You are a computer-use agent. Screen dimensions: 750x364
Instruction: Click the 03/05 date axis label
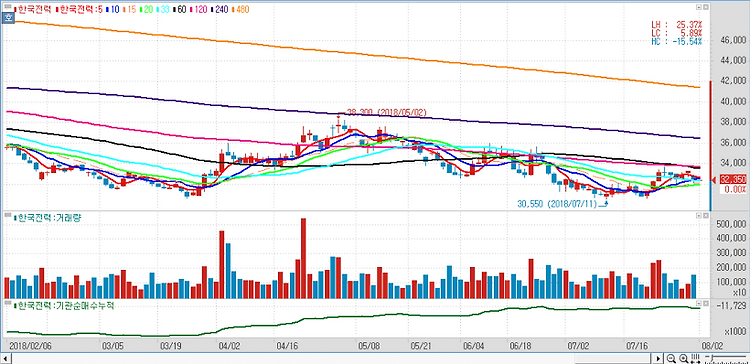click(x=112, y=345)
